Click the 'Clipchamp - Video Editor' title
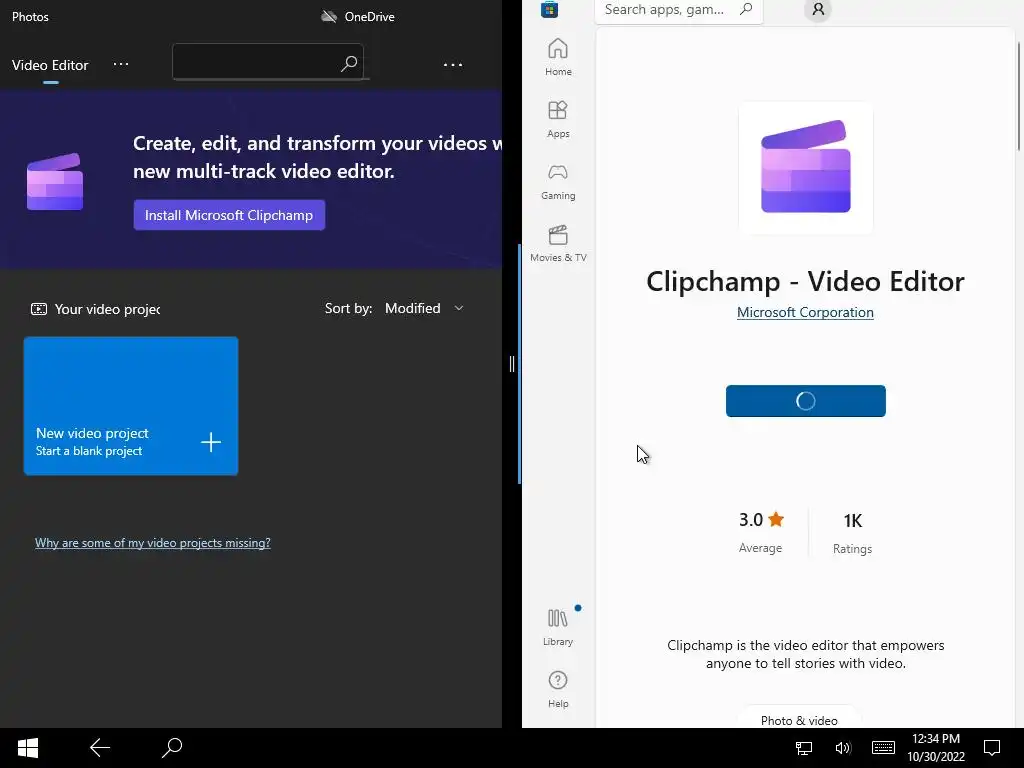 (x=805, y=281)
